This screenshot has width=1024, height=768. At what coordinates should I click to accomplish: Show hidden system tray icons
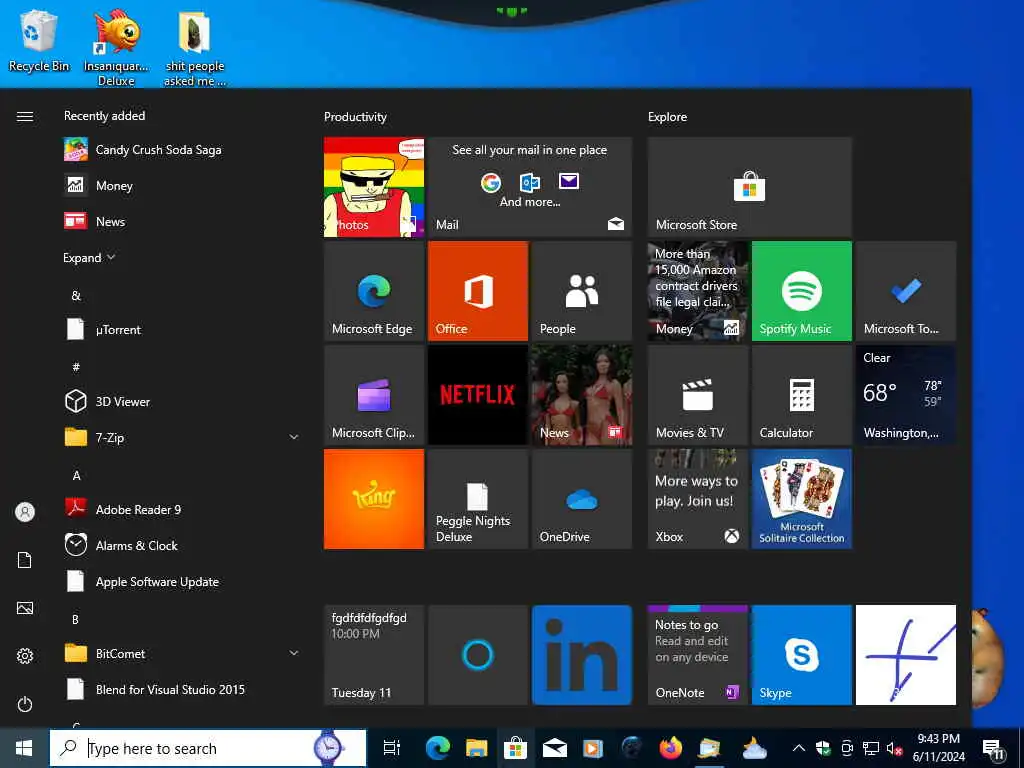pyautogui.click(x=798, y=748)
